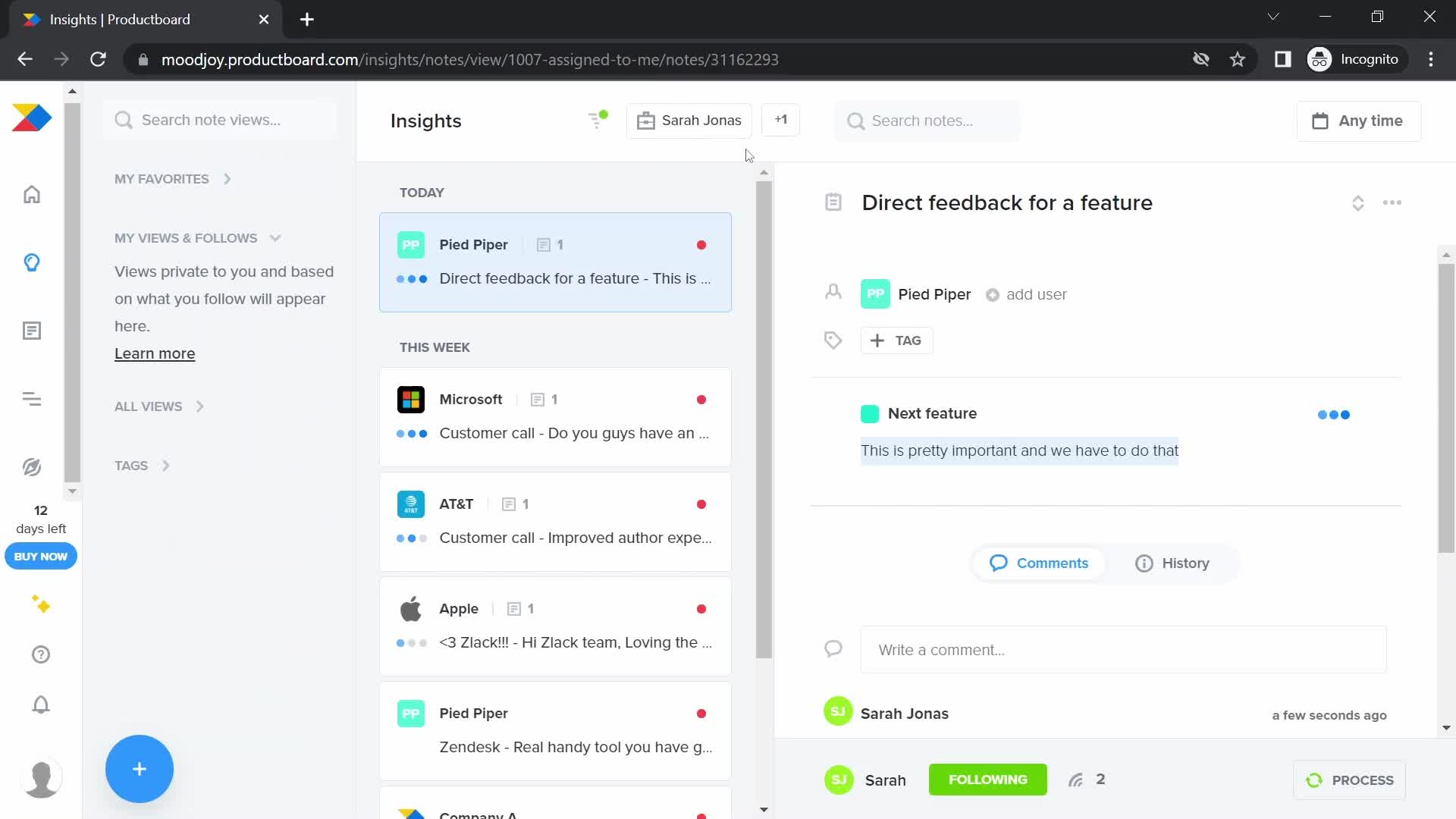Open the AT&T Customer call note
Screen dimensions: 1456x819
(555, 522)
